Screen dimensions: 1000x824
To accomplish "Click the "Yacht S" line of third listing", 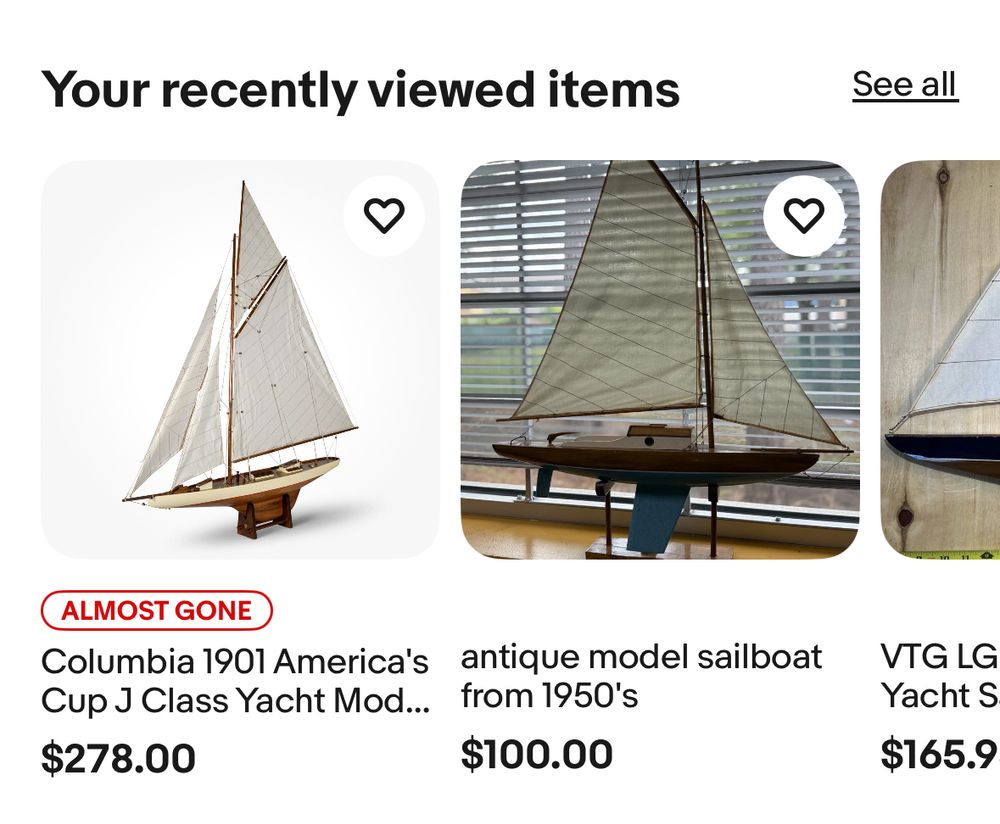I will coord(940,696).
